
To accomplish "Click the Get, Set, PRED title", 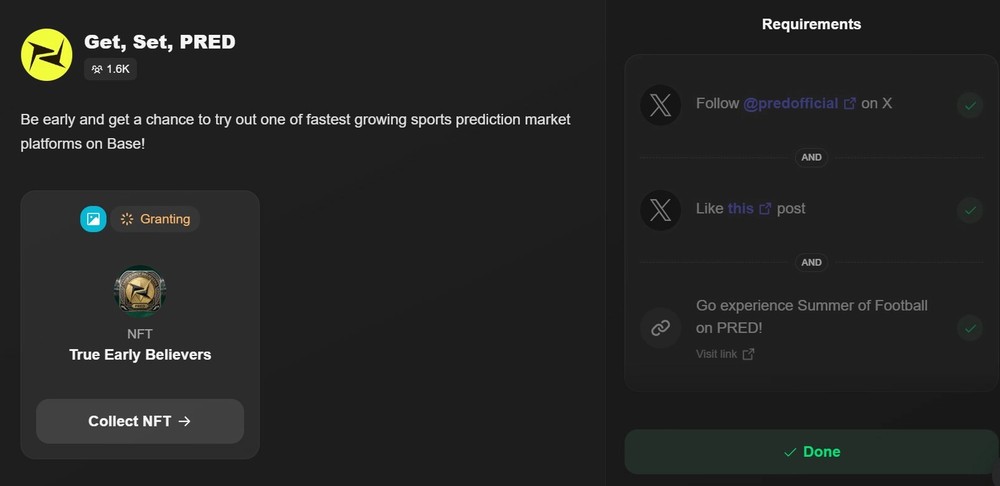I will coord(160,42).
